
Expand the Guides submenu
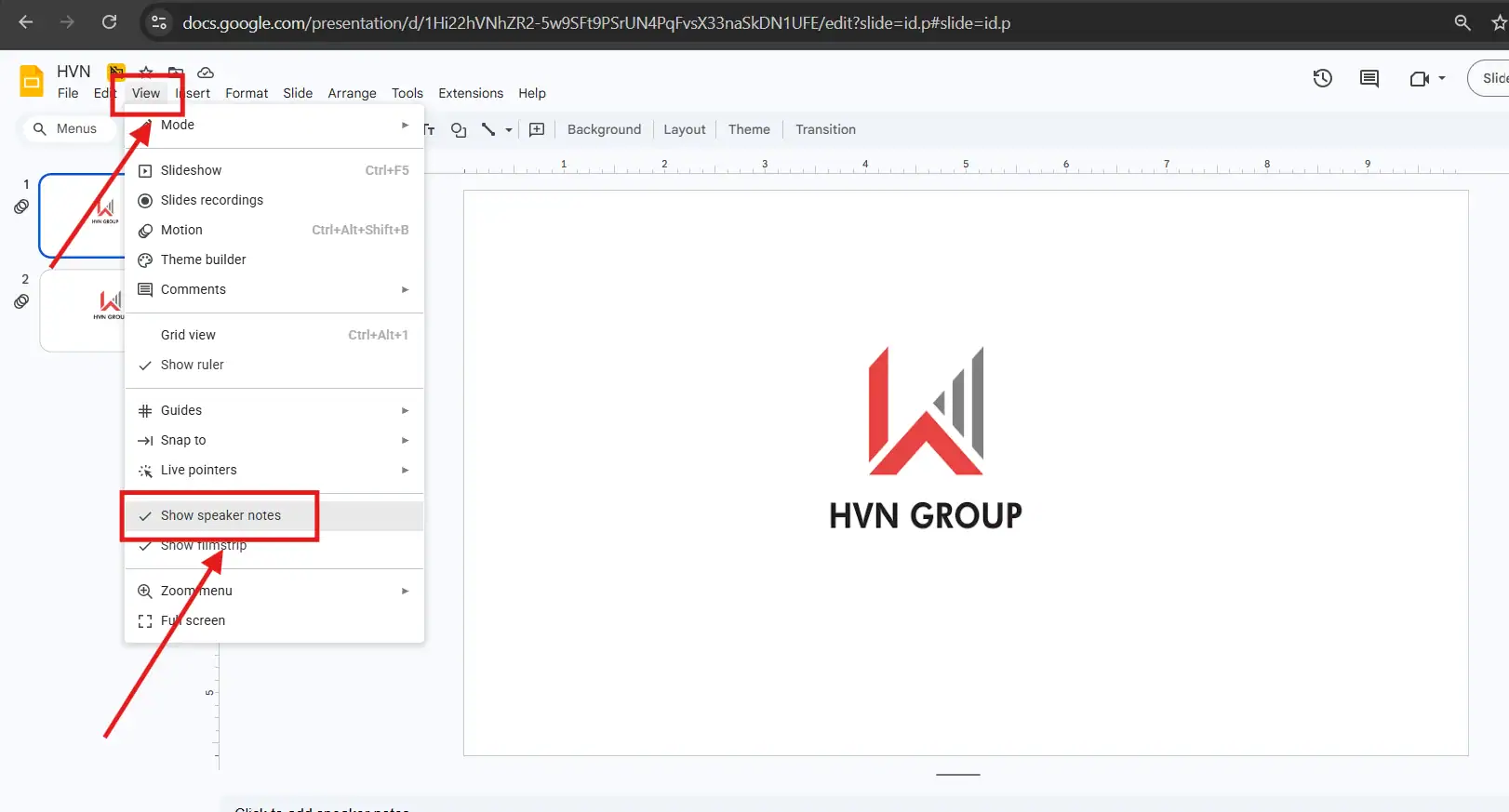coord(274,410)
